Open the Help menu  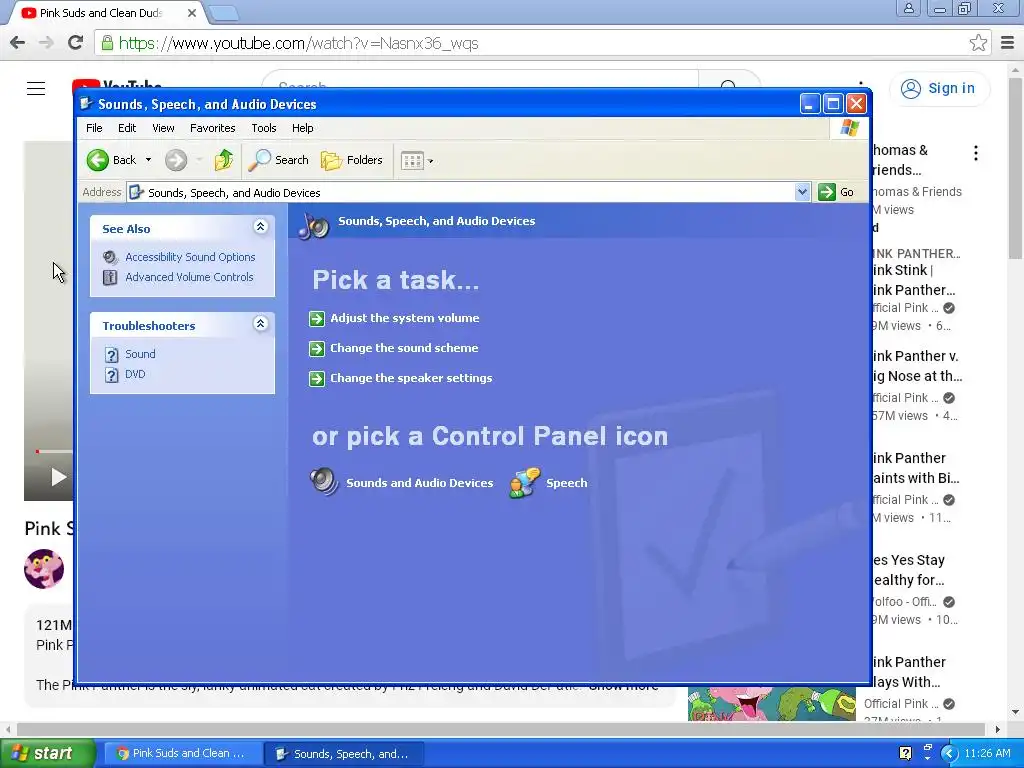(302, 128)
